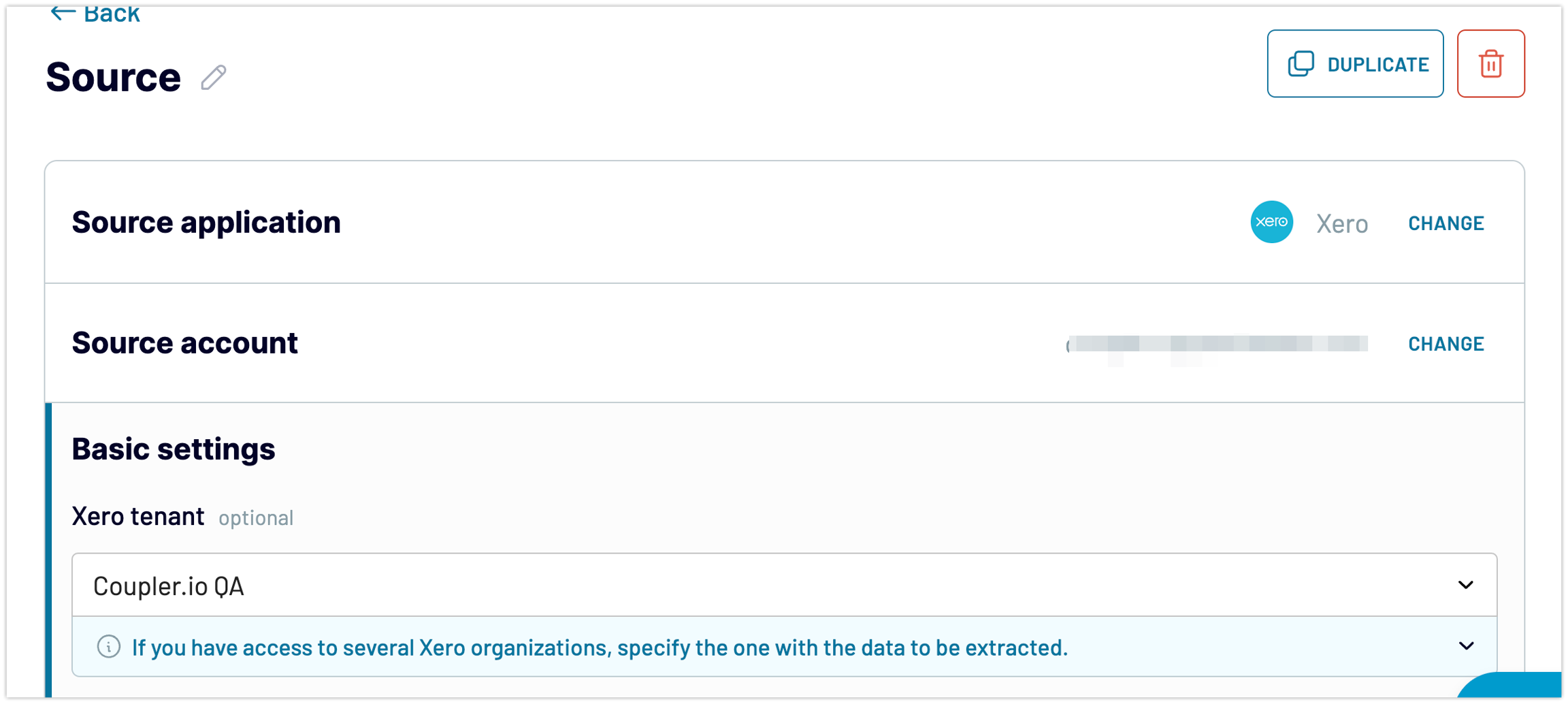This screenshot has height=704, width=1568.
Task: Select the Coupler.io QA tenant field
Action: (749, 586)
